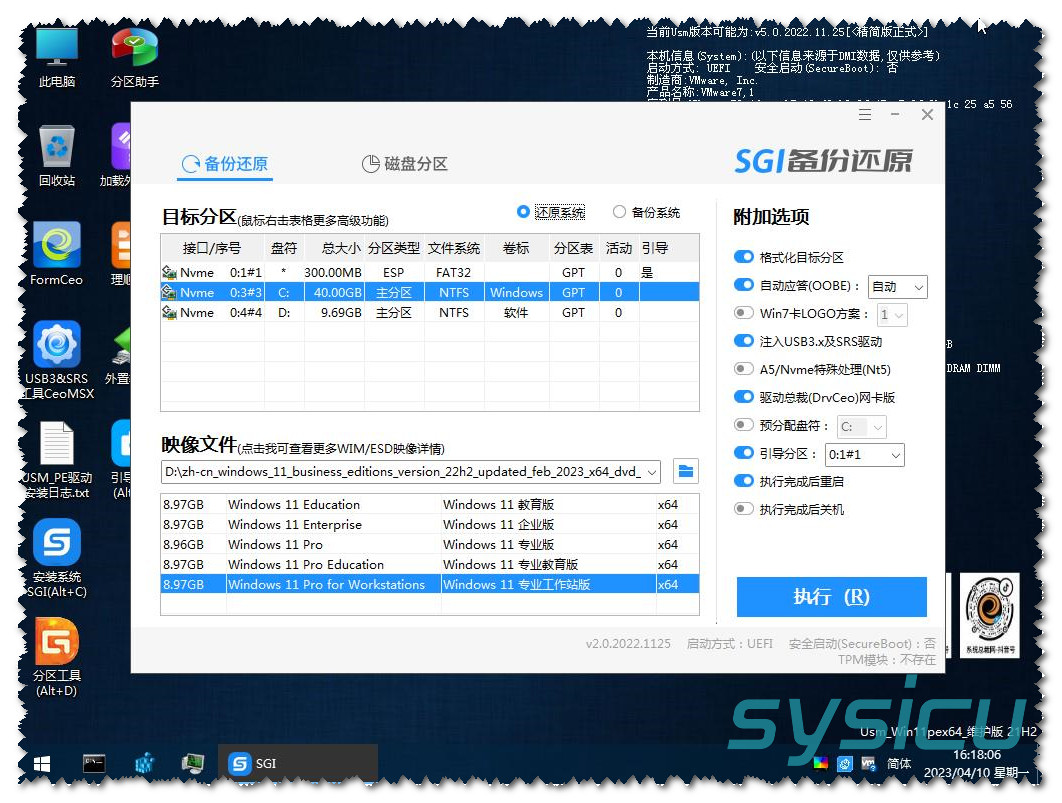1062x803 pixels.
Task: Toggle 注入USB3.x及SRS驱动 switch
Action: click(x=743, y=341)
